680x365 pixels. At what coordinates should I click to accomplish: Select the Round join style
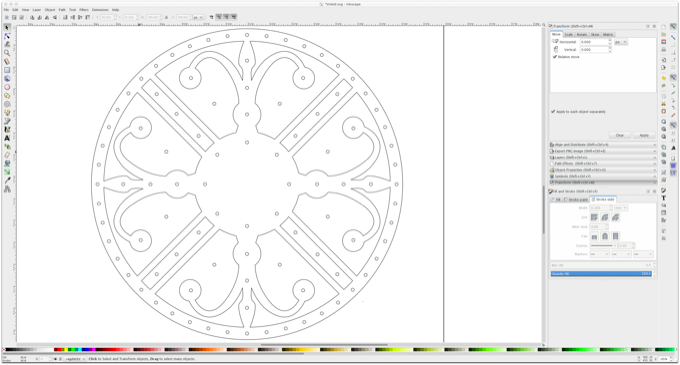(x=605, y=217)
